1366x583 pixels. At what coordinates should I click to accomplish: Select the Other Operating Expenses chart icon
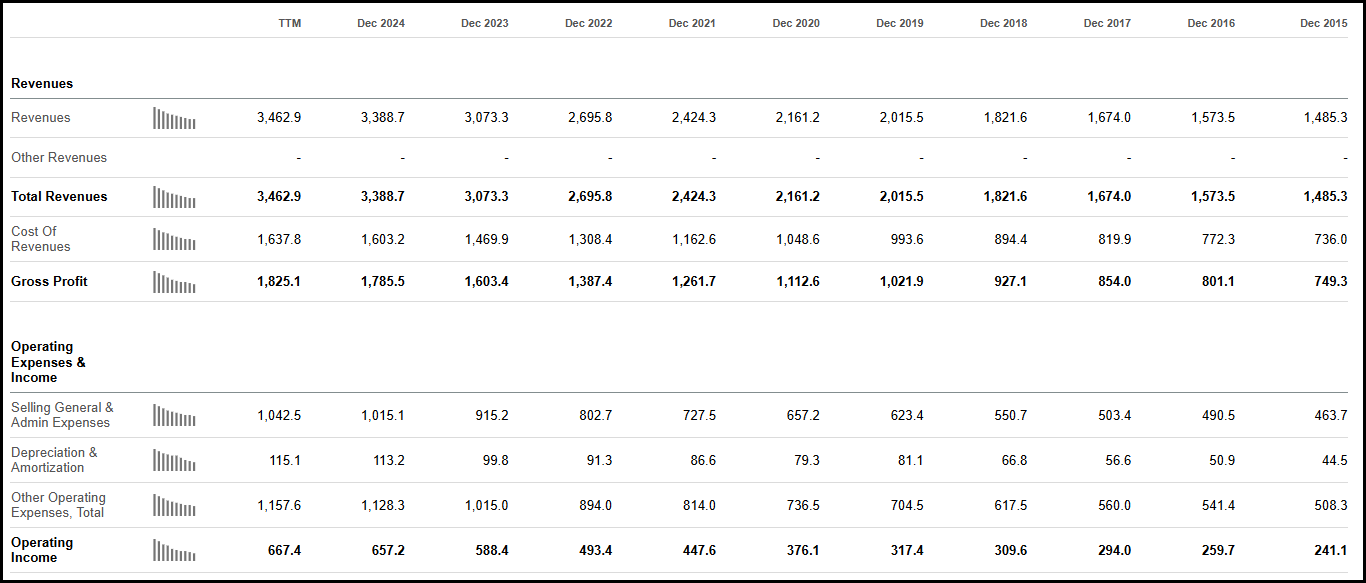(x=174, y=505)
